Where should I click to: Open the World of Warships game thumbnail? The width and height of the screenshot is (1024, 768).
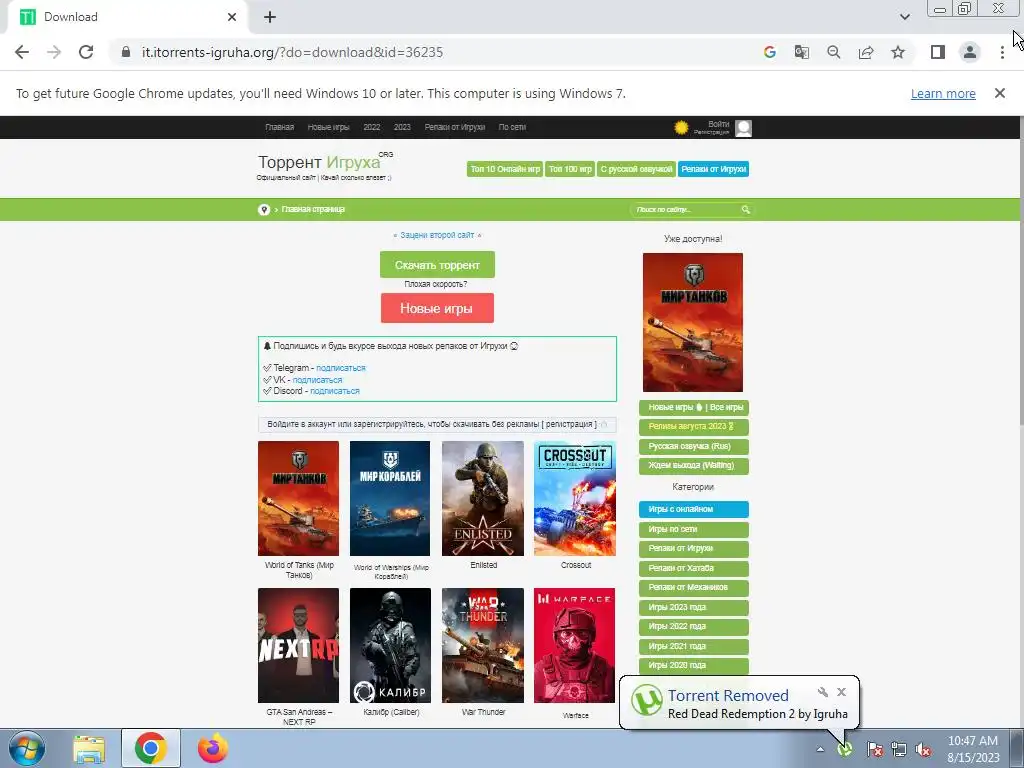[390, 498]
